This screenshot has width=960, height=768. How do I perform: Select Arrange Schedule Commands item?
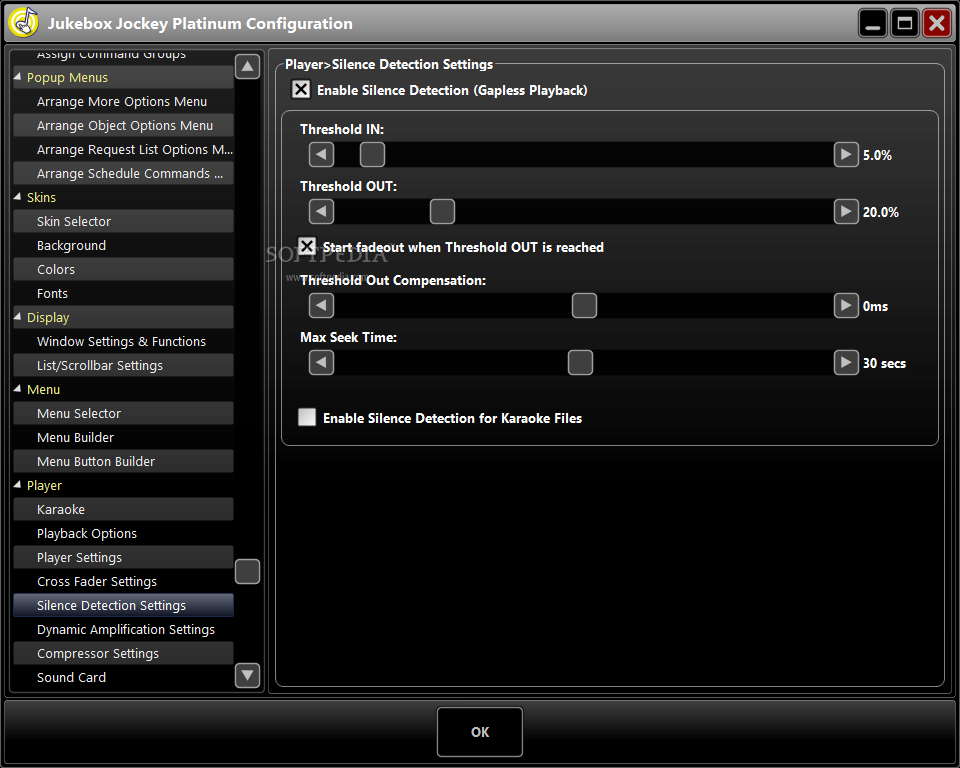pos(123,173)
